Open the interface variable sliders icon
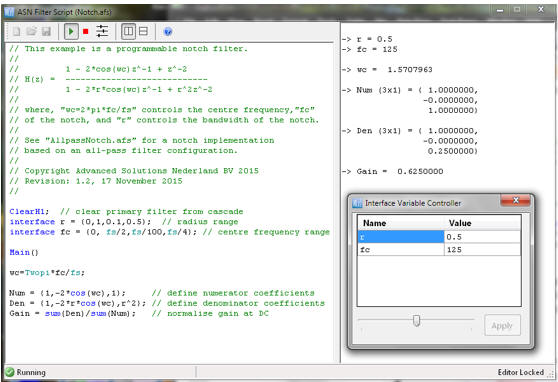The height and width of the screenshot is (382, 558). (x=102, y=31)
